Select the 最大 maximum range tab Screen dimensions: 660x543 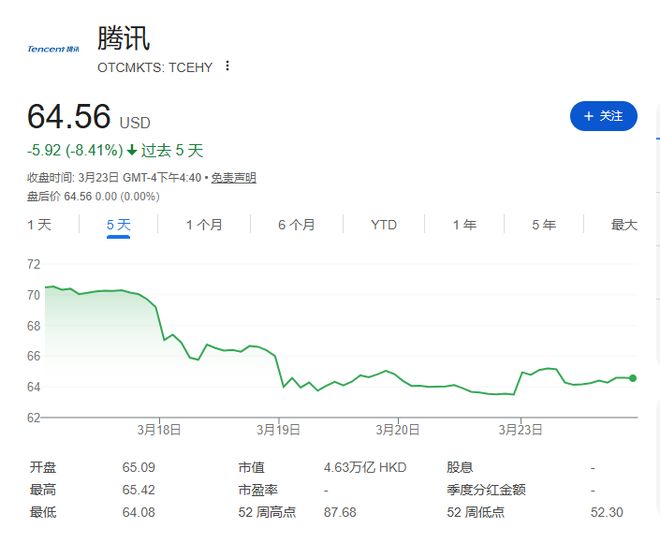coord(624,225)
